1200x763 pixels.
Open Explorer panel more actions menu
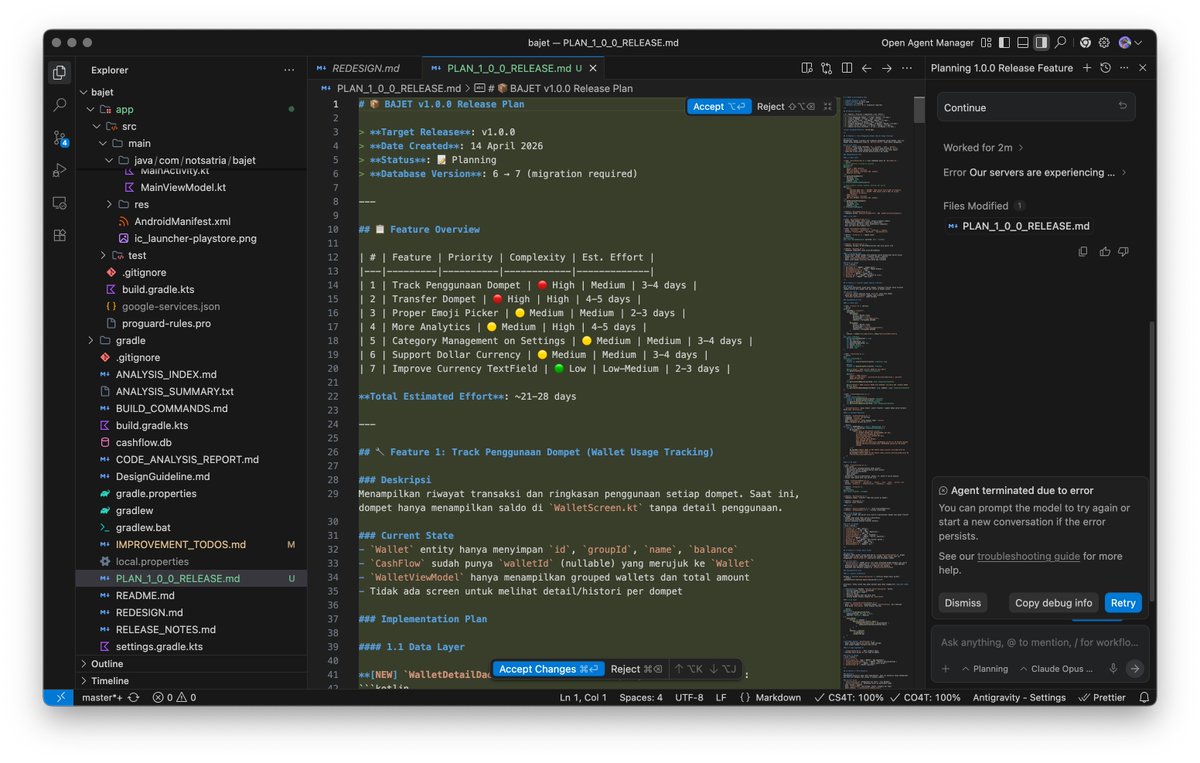click(x=289, y=70)
